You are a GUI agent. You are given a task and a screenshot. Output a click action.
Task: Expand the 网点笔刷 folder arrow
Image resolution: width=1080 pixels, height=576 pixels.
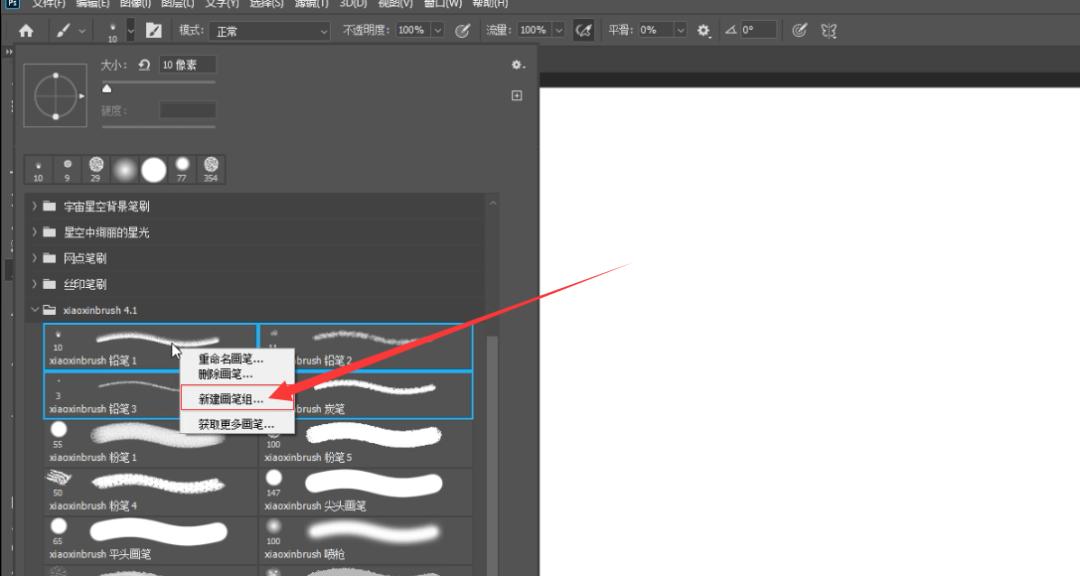click(x=34, y=258)
